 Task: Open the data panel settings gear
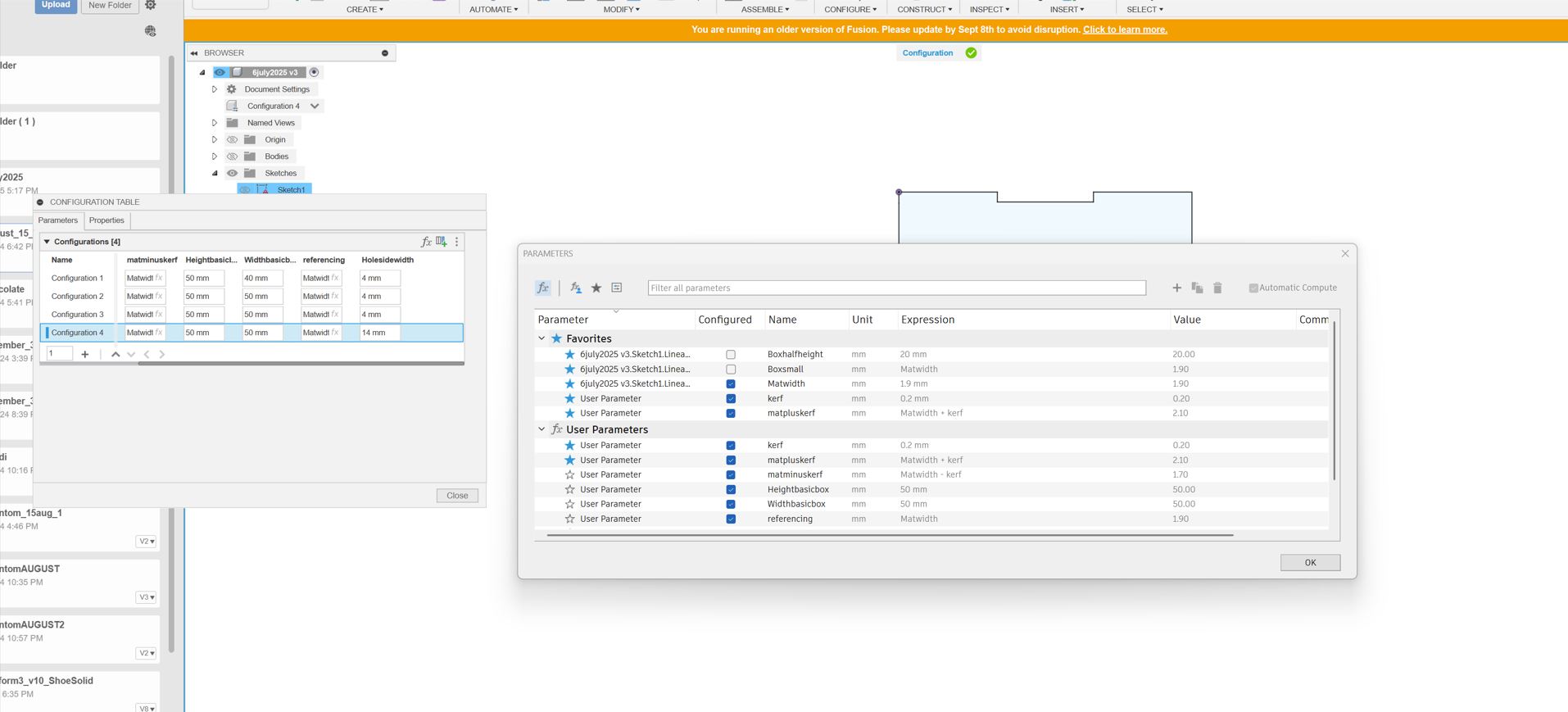point(151,5)
